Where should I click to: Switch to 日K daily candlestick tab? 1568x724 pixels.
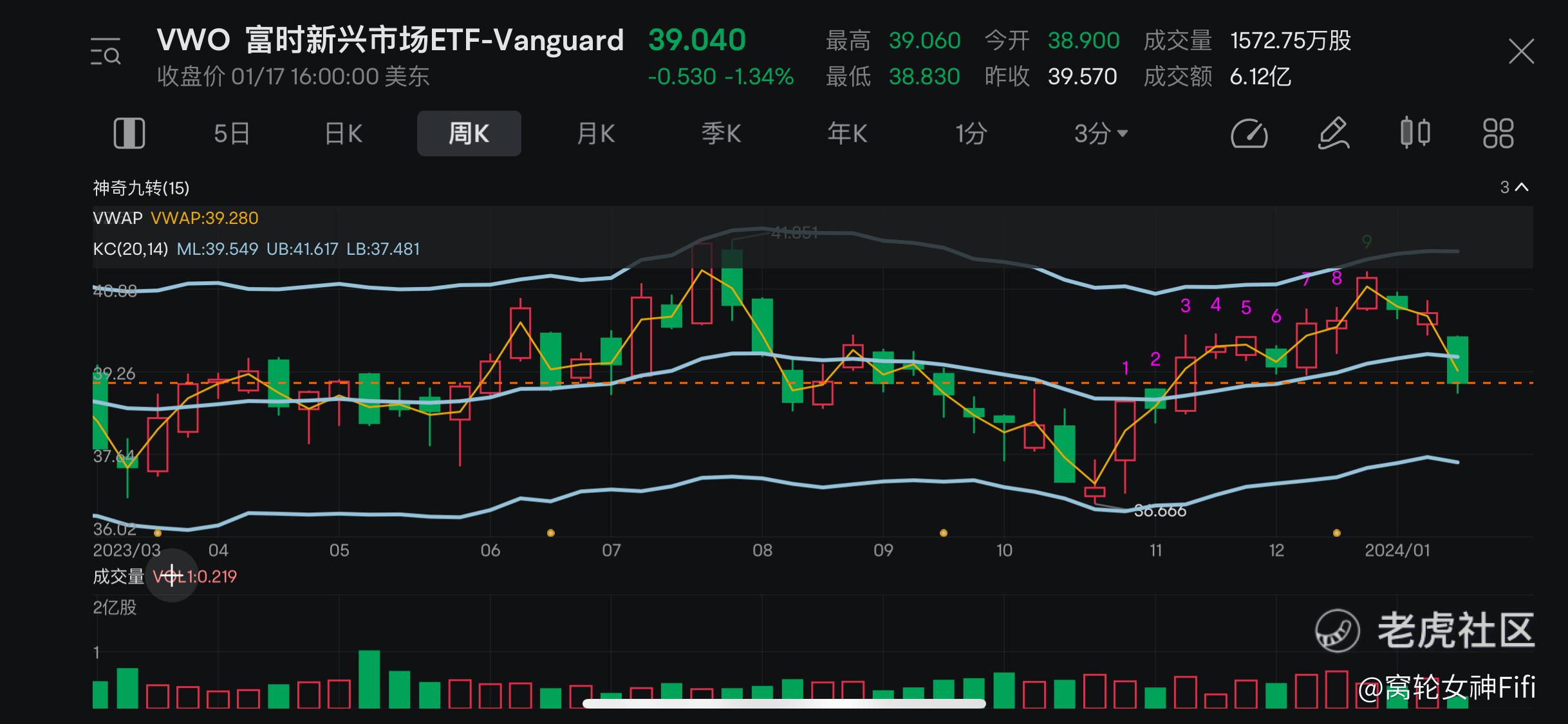point(344,134)
